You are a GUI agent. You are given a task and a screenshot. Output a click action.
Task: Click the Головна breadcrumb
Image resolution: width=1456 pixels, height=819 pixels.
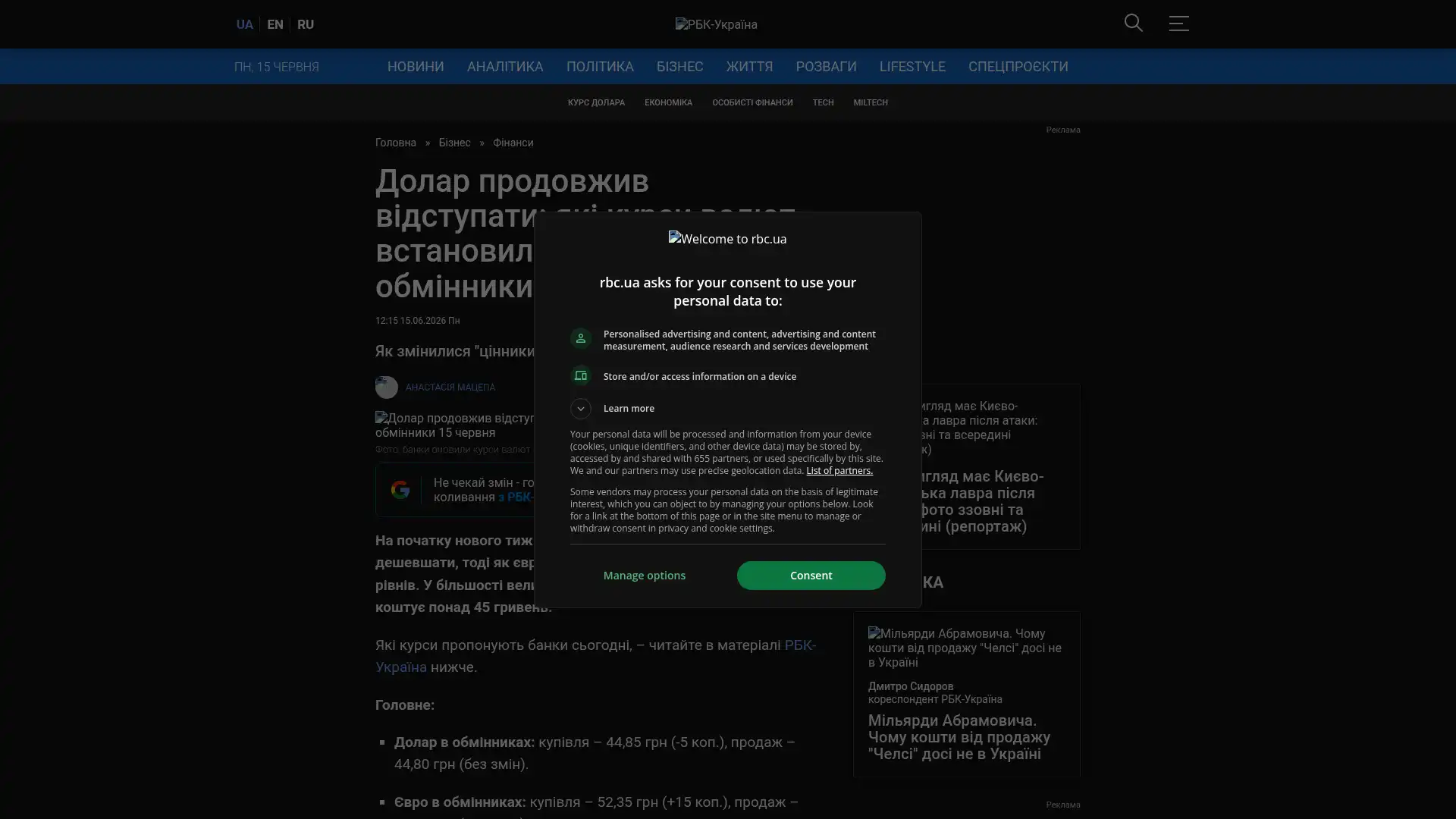396,143
